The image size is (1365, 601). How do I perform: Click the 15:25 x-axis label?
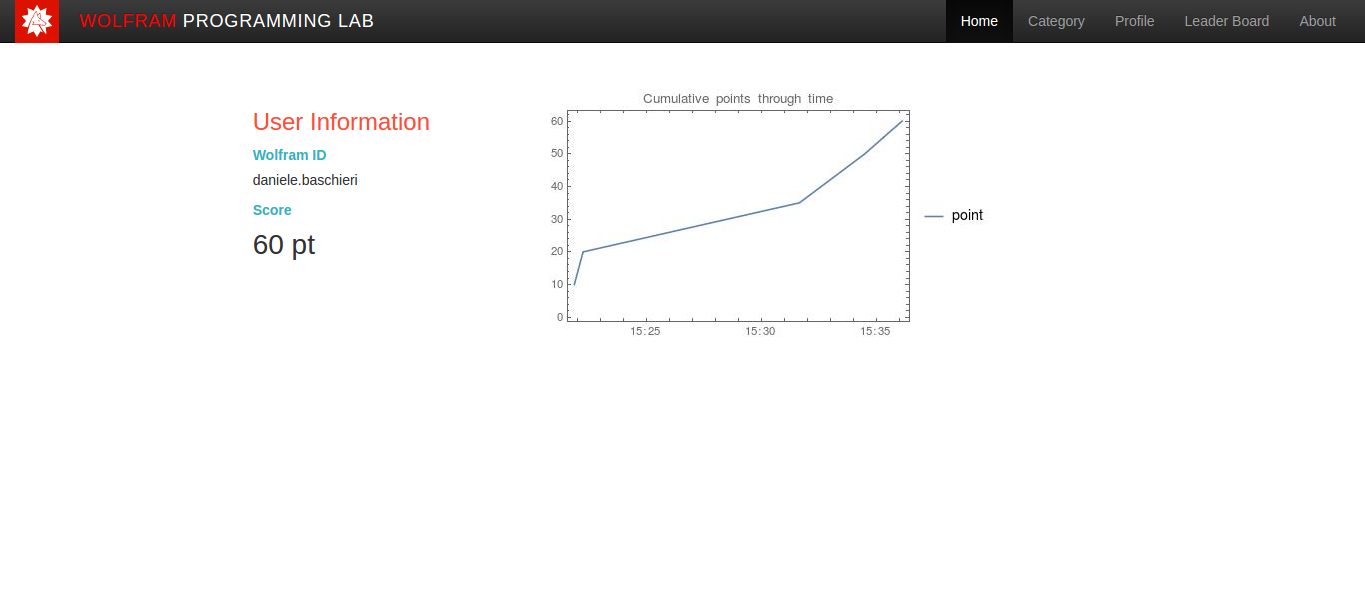(x=645, y=331)
